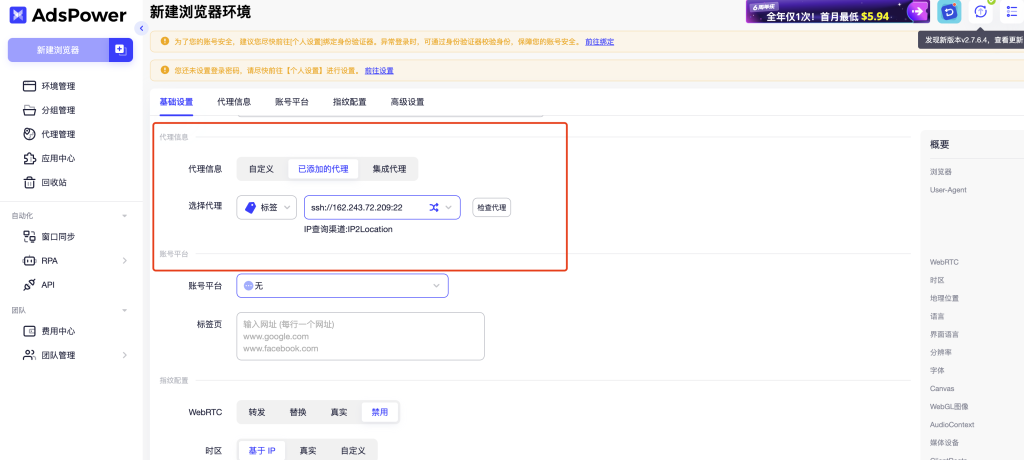Set 时区 to 自定义
This screenshot has width=1024, height=460.
[x=353, y=451]
